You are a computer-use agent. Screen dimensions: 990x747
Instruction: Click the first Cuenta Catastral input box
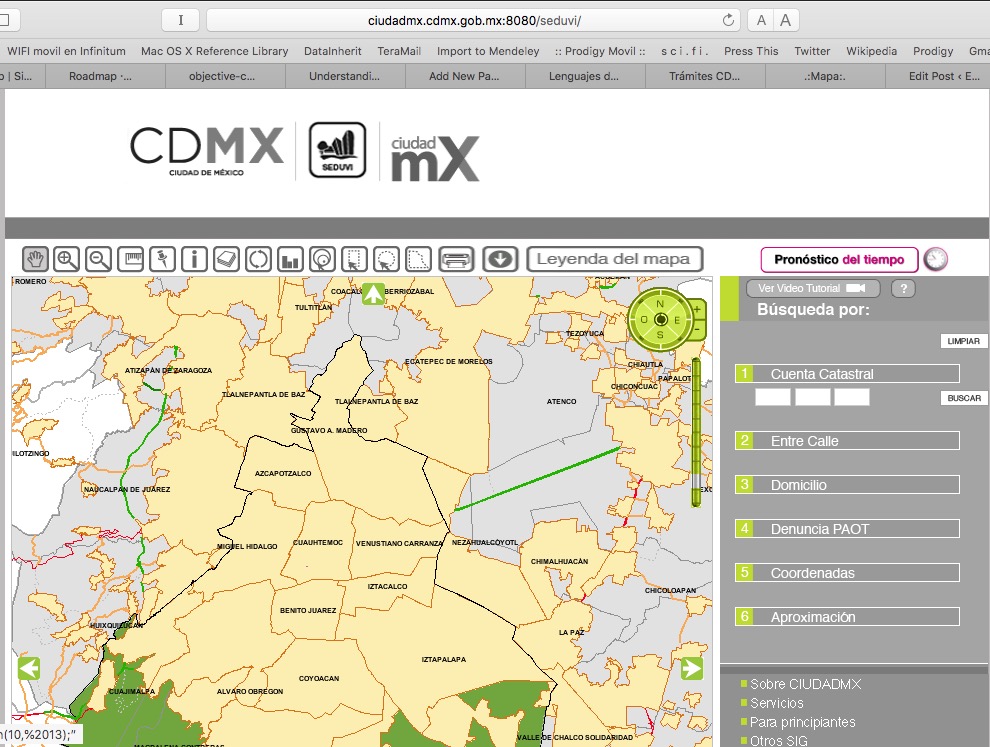coord(772,397)
